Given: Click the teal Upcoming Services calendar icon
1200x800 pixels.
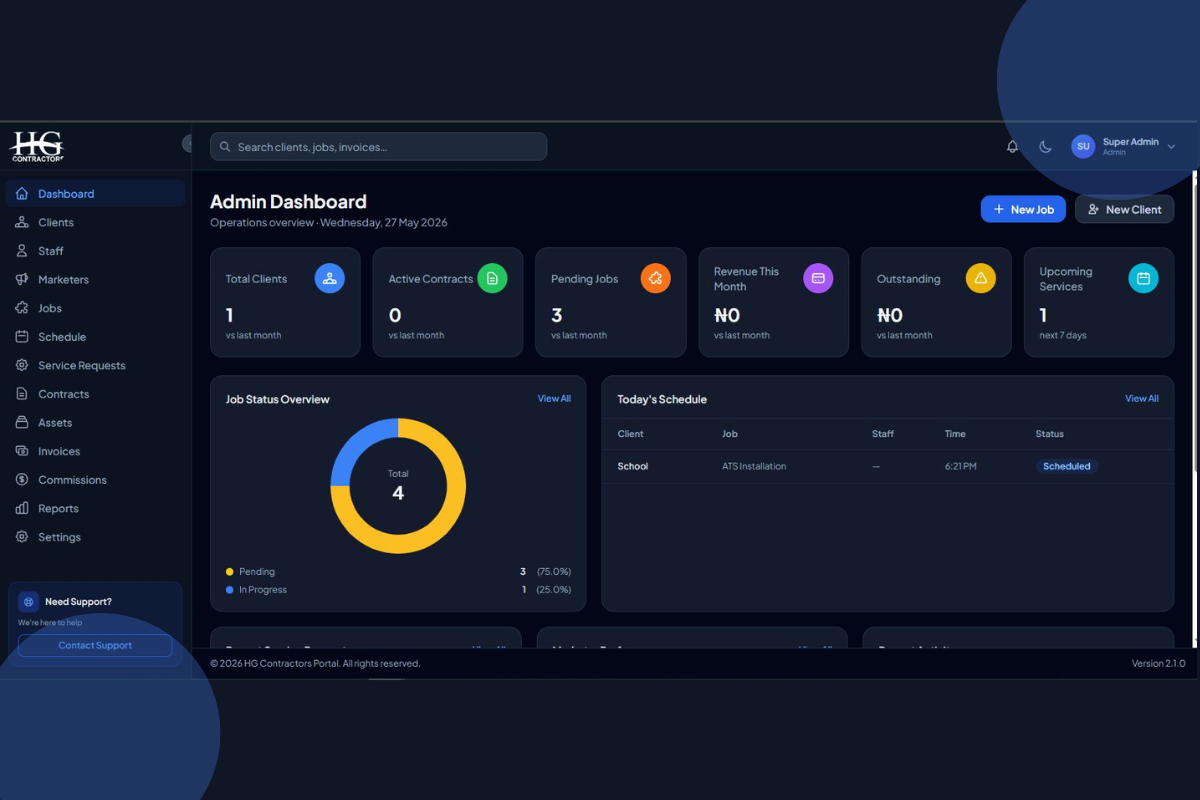Looking at the screenshot, I should [x=1143, y=278].
